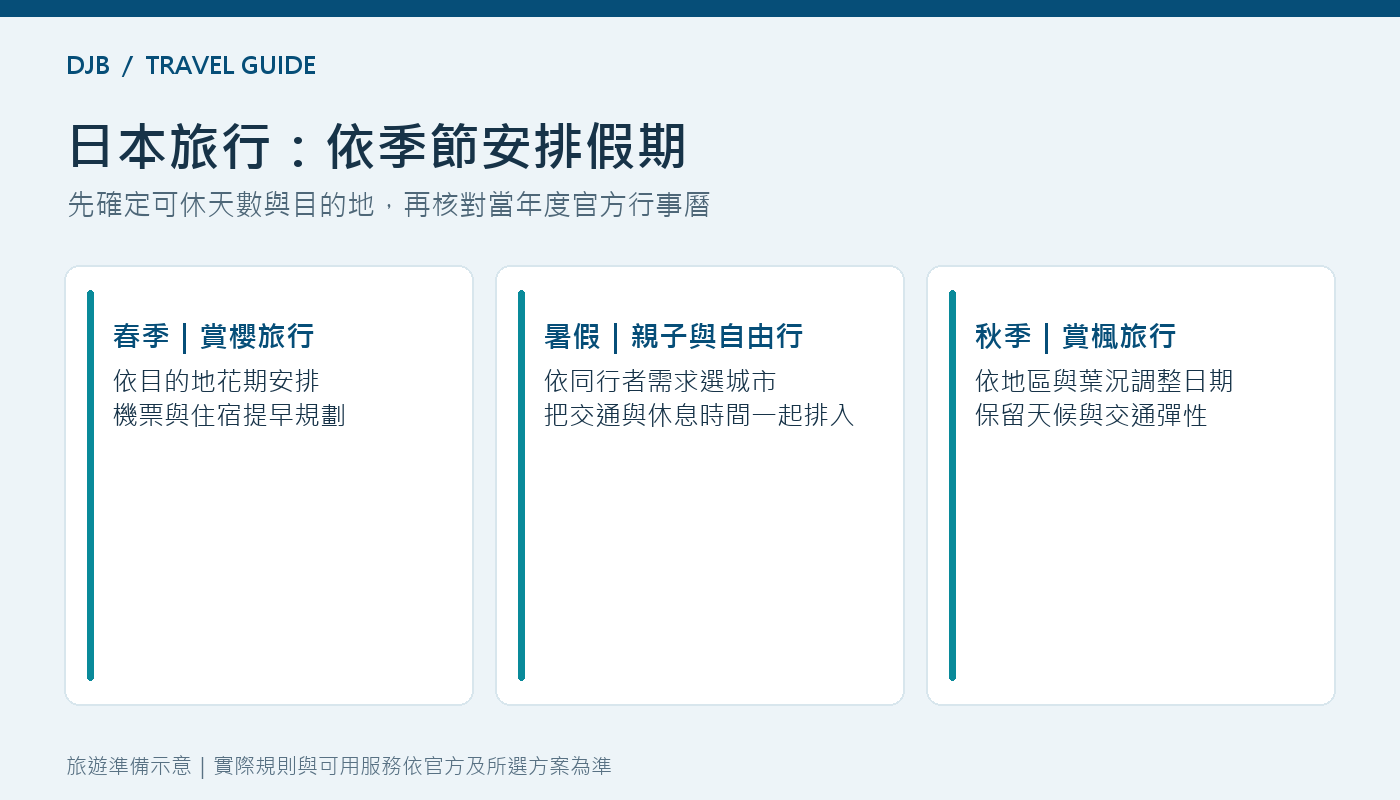
Task: Select the text 機票與住宿提早規劃
Action: pos(230,415)
